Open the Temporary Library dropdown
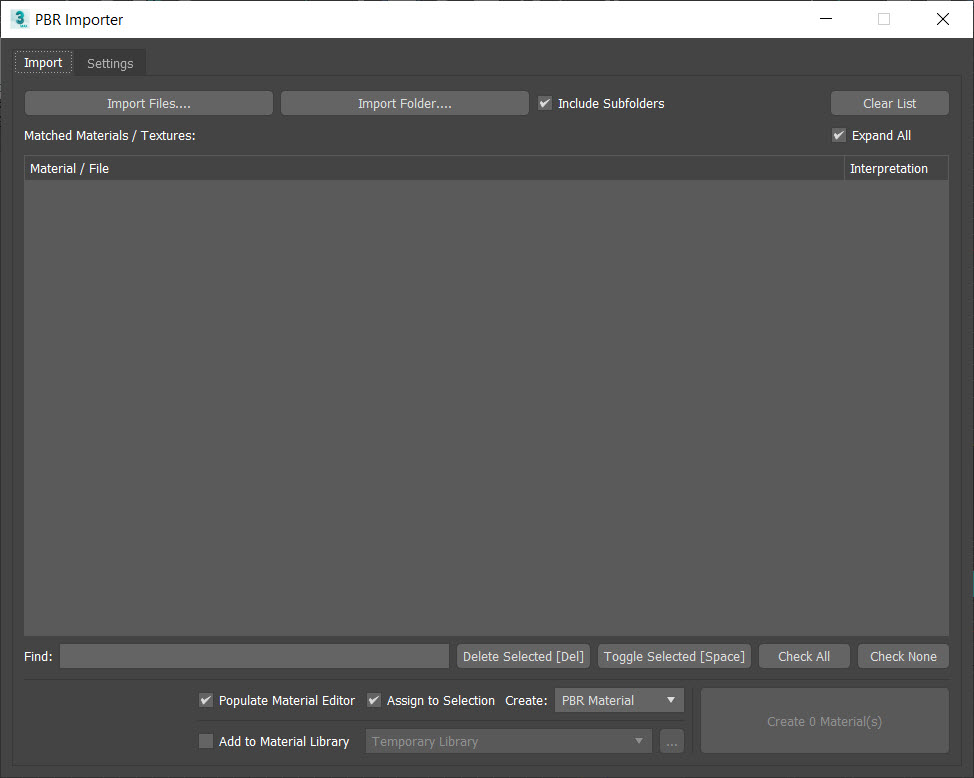The image size is (974, 778). tap(509, 741)
